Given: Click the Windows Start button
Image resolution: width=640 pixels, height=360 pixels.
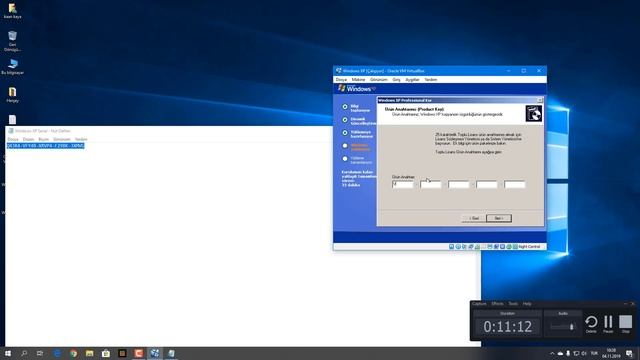Looking at the screenshot, I should point(8,353).
